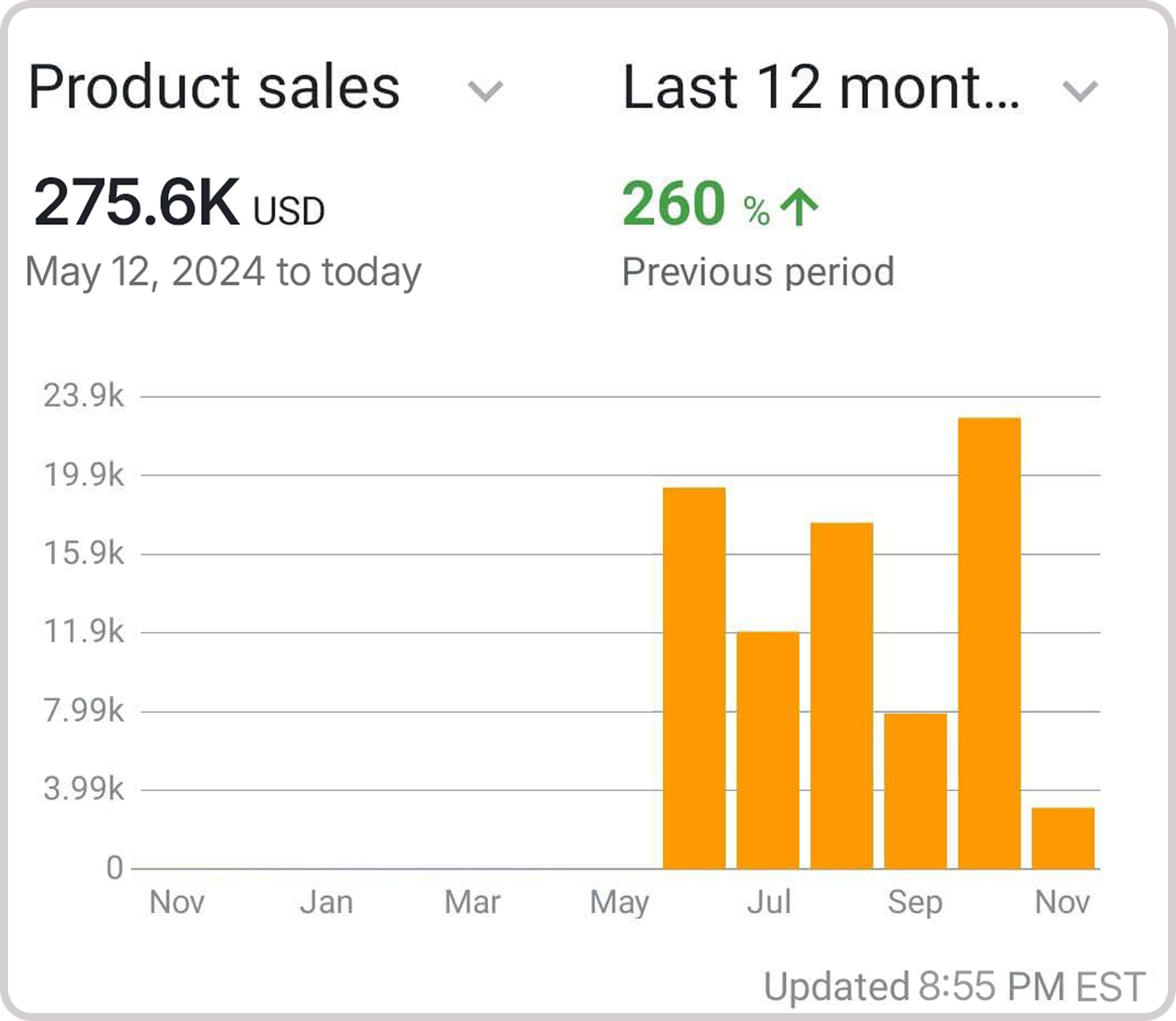The height and width of the screenshot is (1021, 1176).
Task: Click the Product sales metric title
Action: (214, 87)
